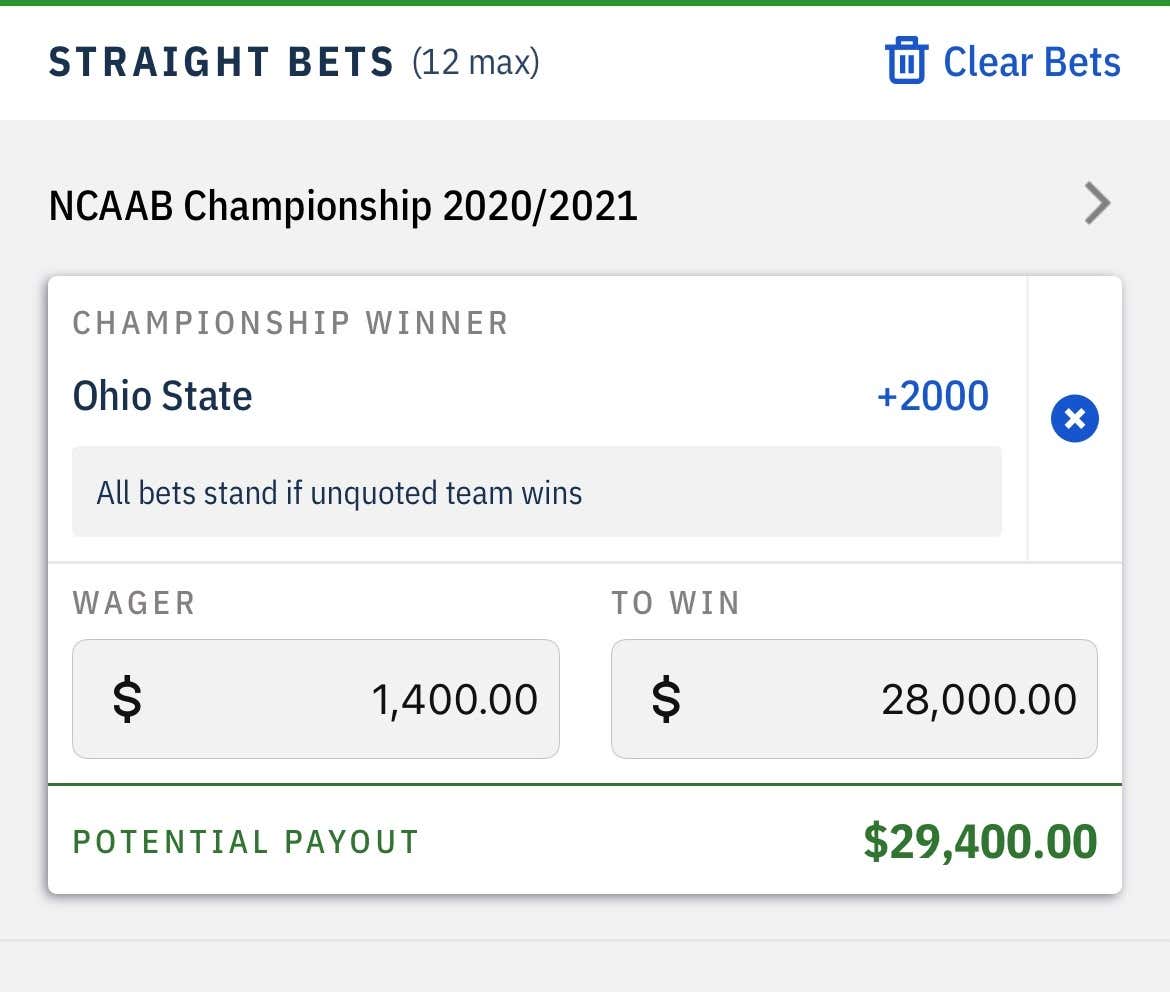Click 1,400.00 wager value text

point(454,699)
